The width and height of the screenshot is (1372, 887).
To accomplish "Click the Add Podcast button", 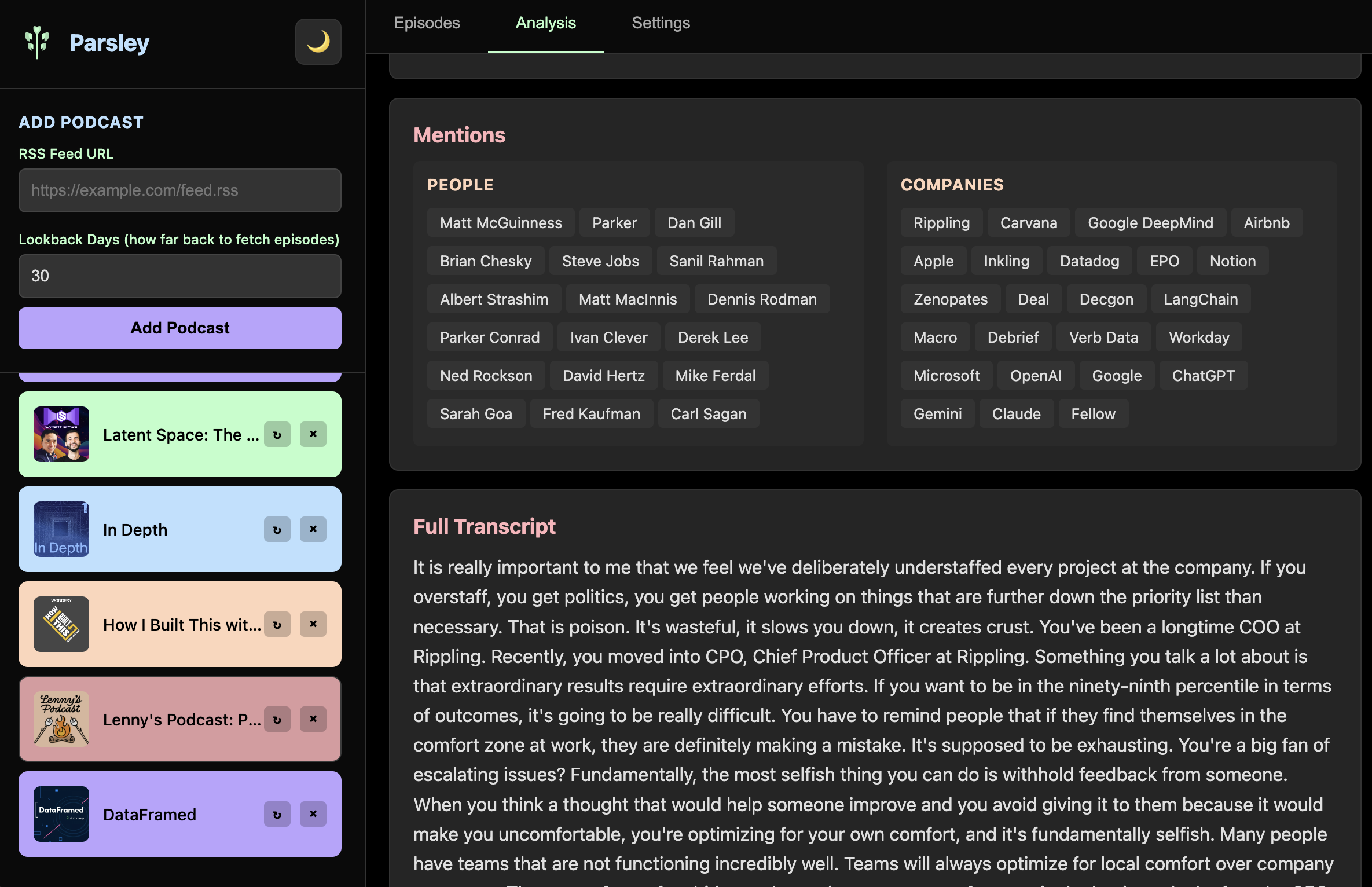I will pos(179,328).
